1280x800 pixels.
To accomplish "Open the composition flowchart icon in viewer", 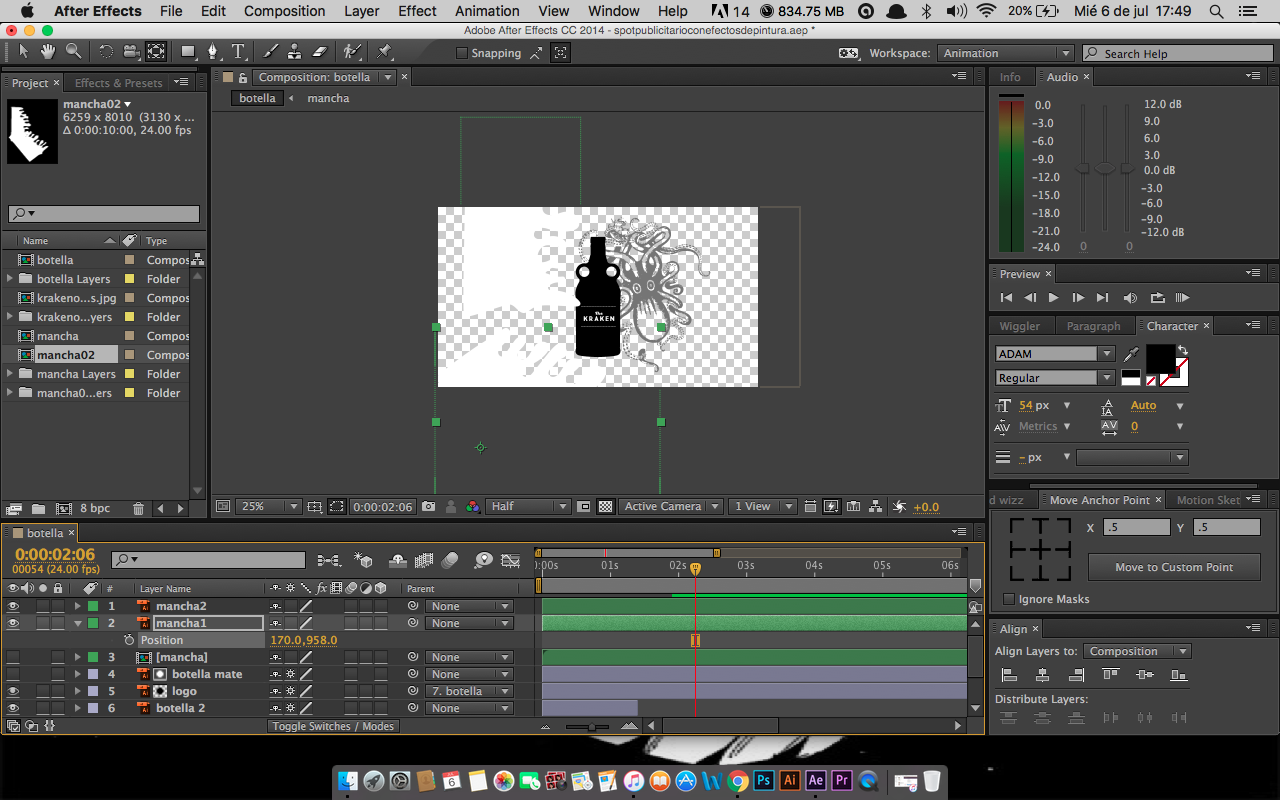I will point(876,507).
